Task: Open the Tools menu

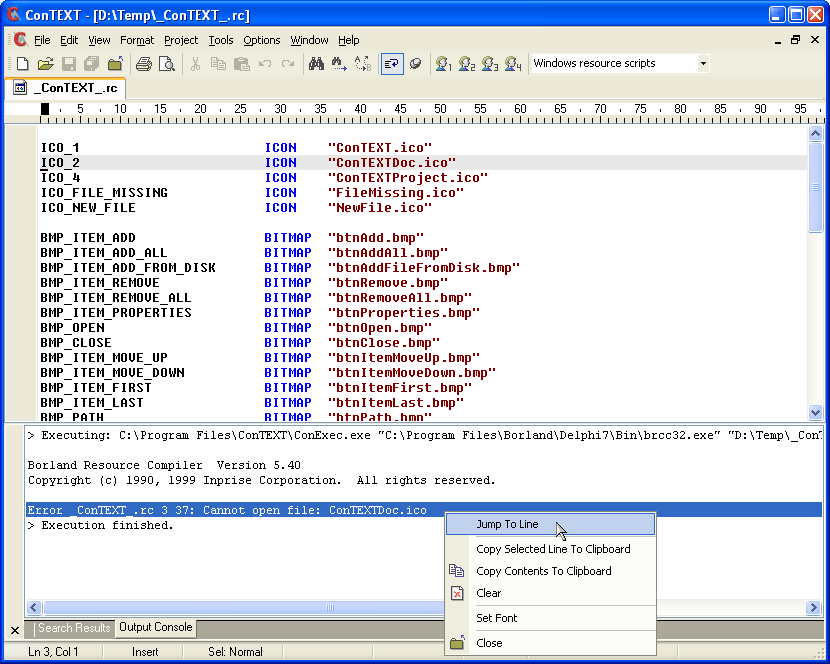Action: [221, 40]
